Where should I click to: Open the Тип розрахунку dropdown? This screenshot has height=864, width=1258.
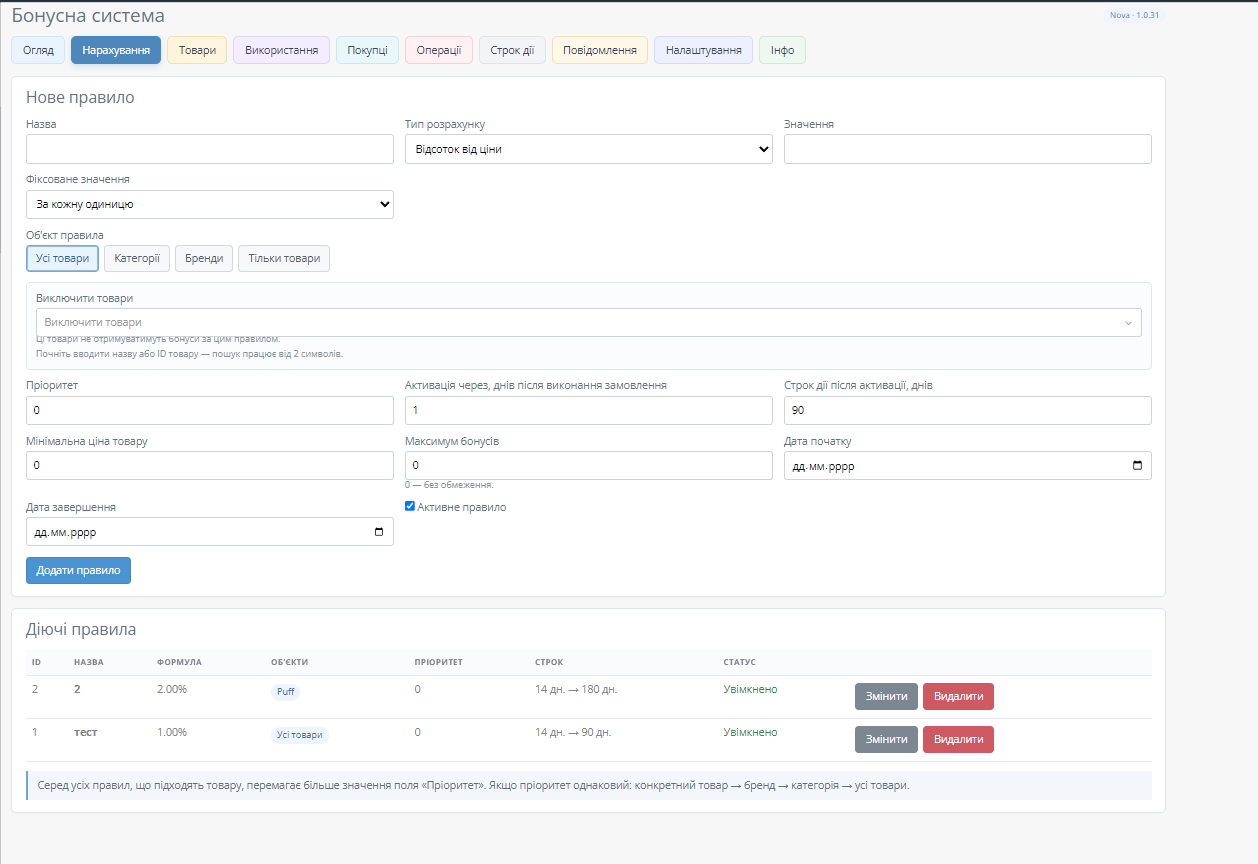click(x=589, y=149)
